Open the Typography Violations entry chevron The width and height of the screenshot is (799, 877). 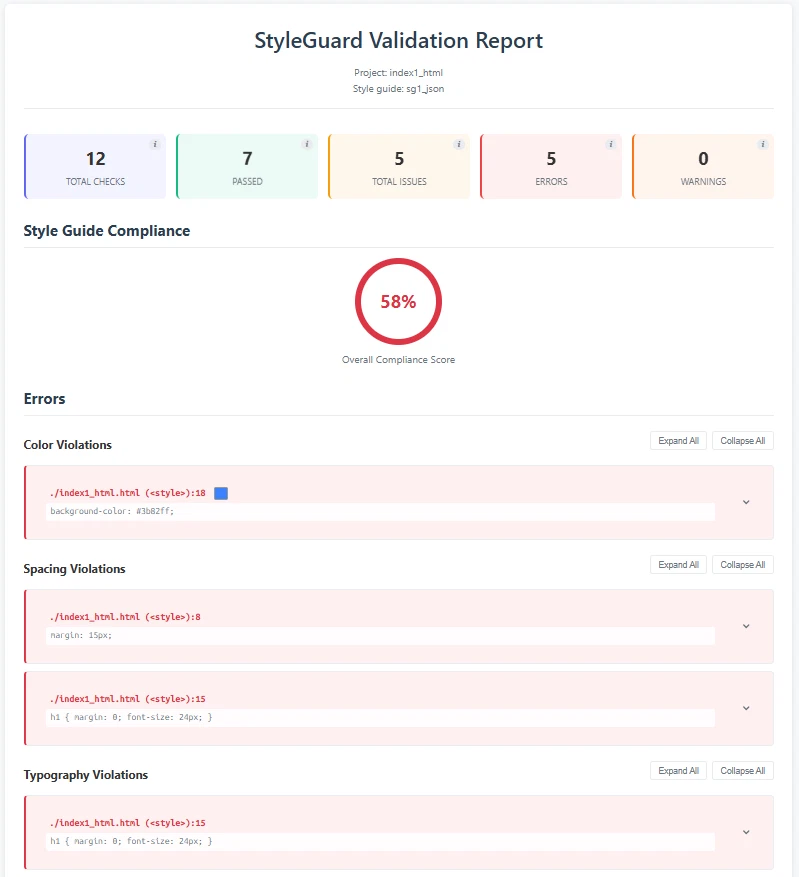pyautogui.click(x=745, y=832)
